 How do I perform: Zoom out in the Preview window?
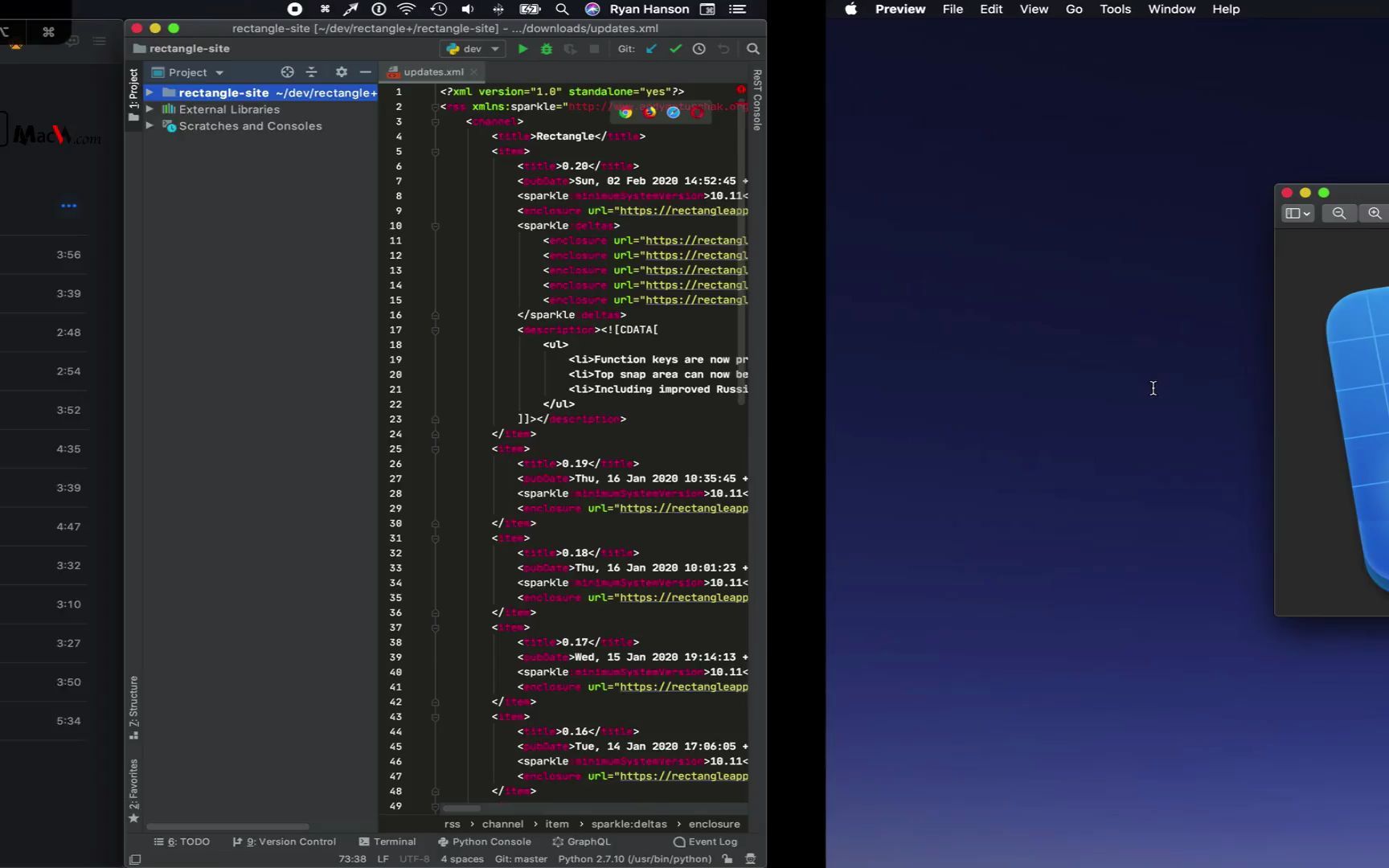1339,213
